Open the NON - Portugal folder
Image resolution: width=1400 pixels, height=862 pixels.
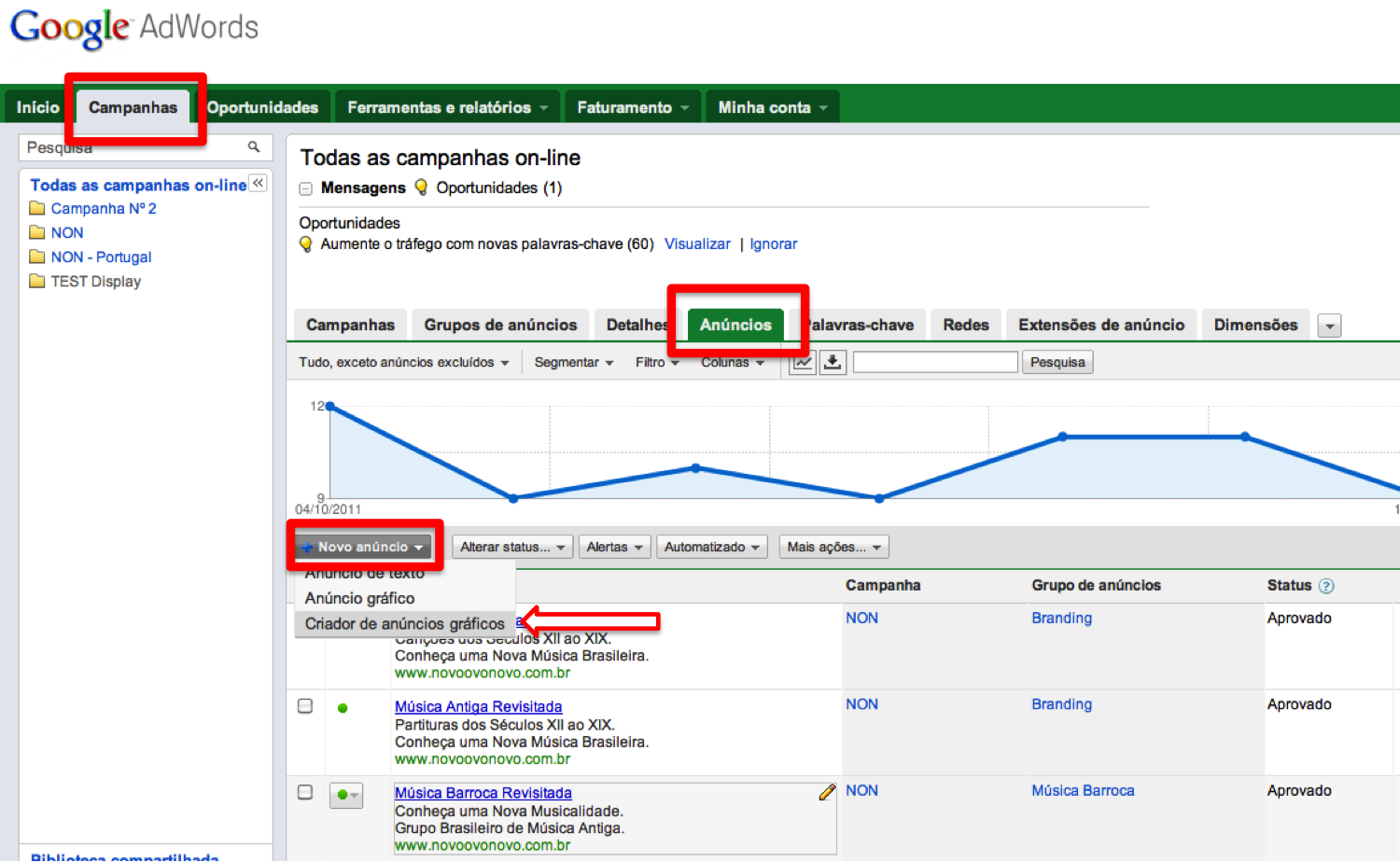[101, 257]
